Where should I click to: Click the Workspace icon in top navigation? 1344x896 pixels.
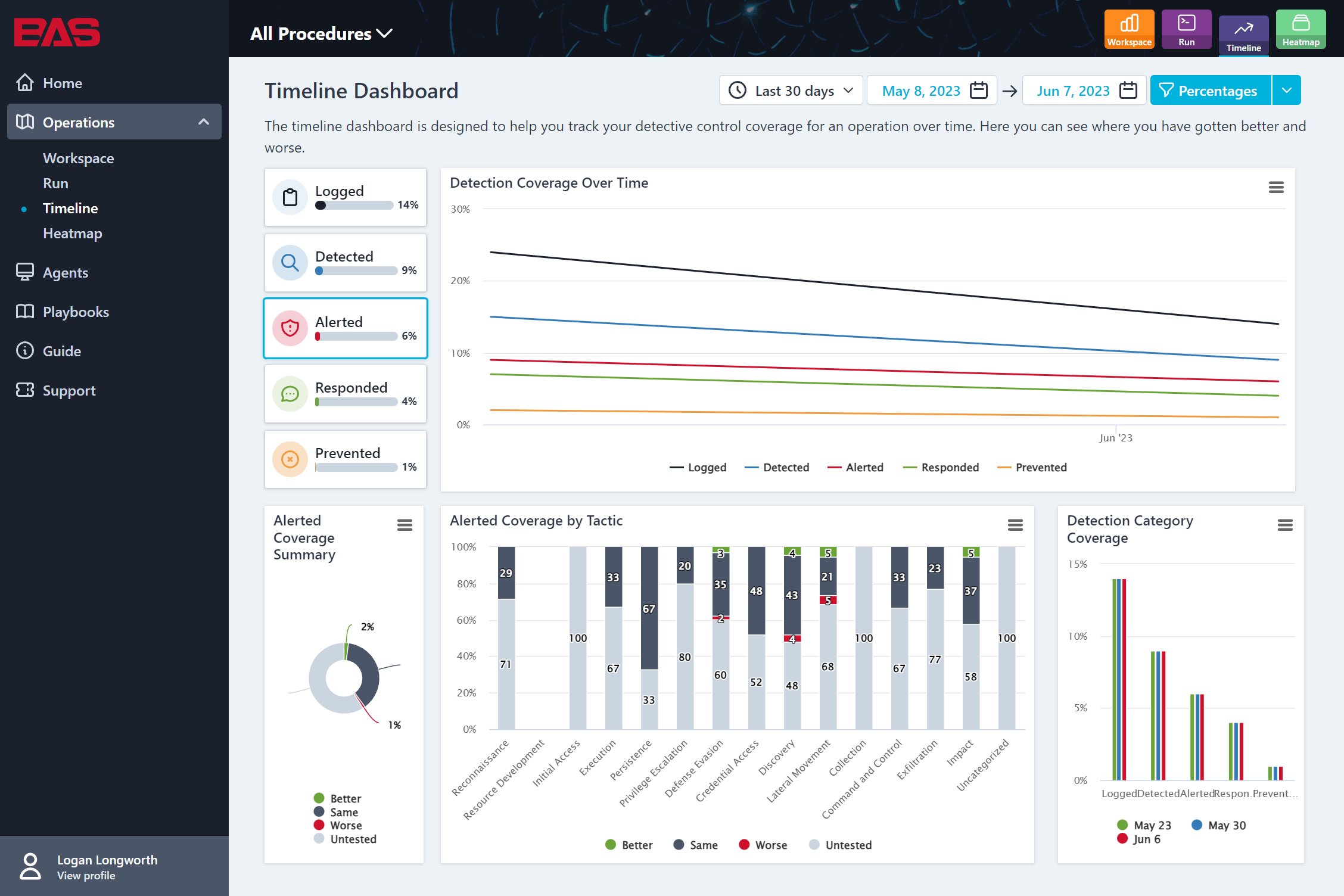pos(1128,30)
